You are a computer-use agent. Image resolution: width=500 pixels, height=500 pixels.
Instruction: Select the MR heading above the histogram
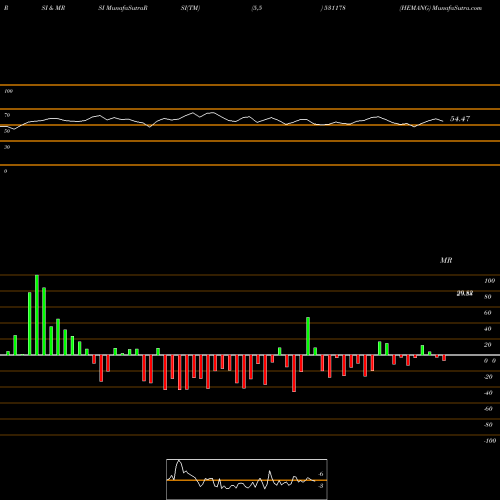point(446,260)
